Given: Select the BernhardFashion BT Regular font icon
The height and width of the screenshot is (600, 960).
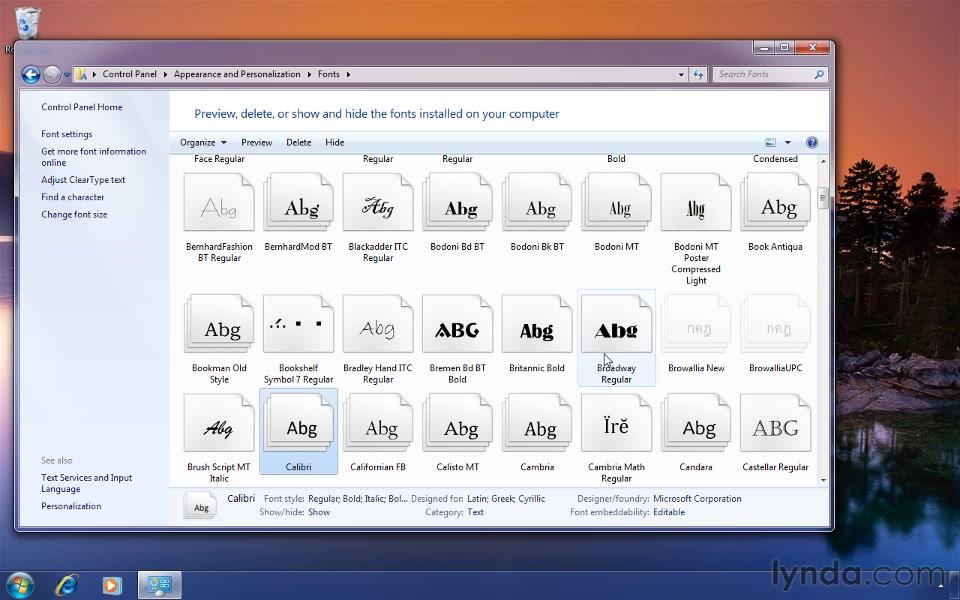Looking at the screenshot, I should coord(219,203).
